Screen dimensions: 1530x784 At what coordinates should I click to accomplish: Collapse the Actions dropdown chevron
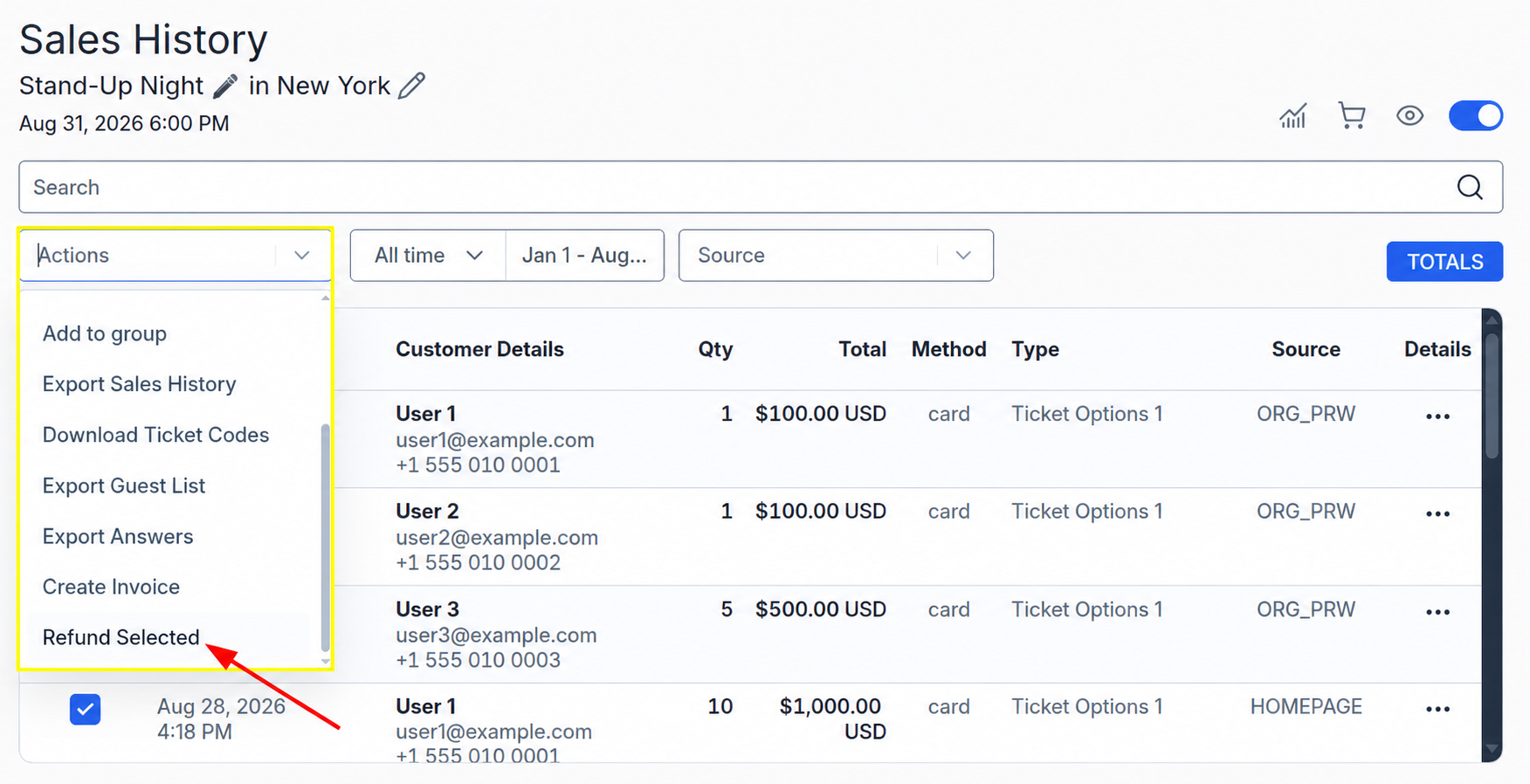(302, 255)
